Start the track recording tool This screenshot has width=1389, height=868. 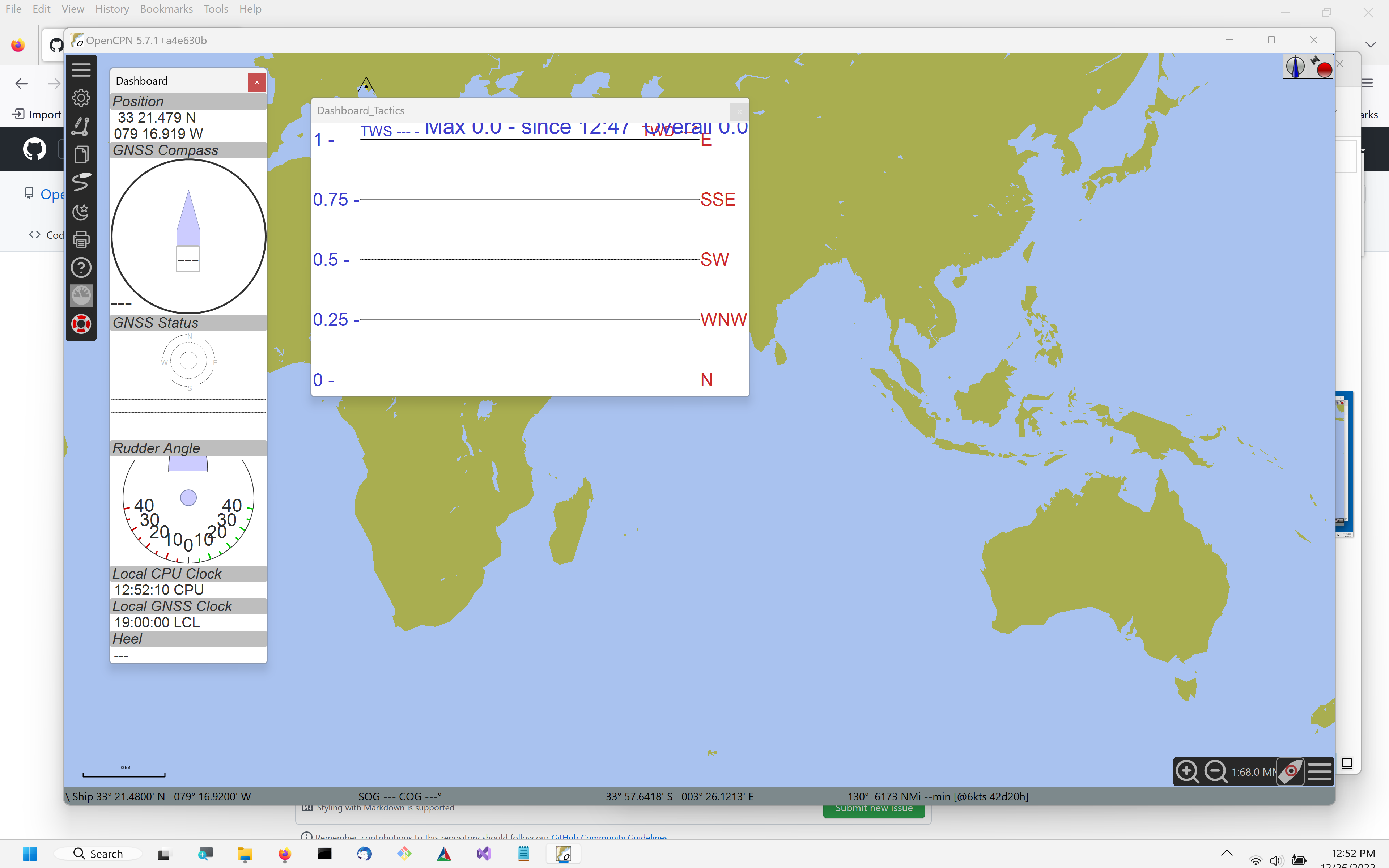tap(81, 183)
